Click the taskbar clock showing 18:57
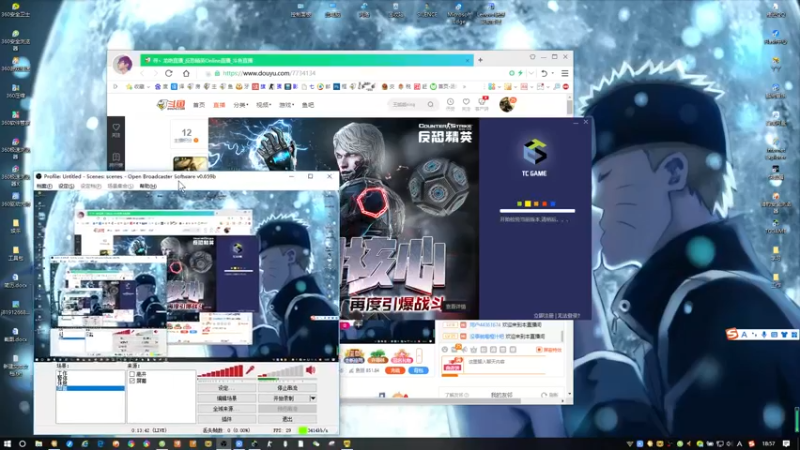Screen dimensions: 800x450 coord(768,444)
